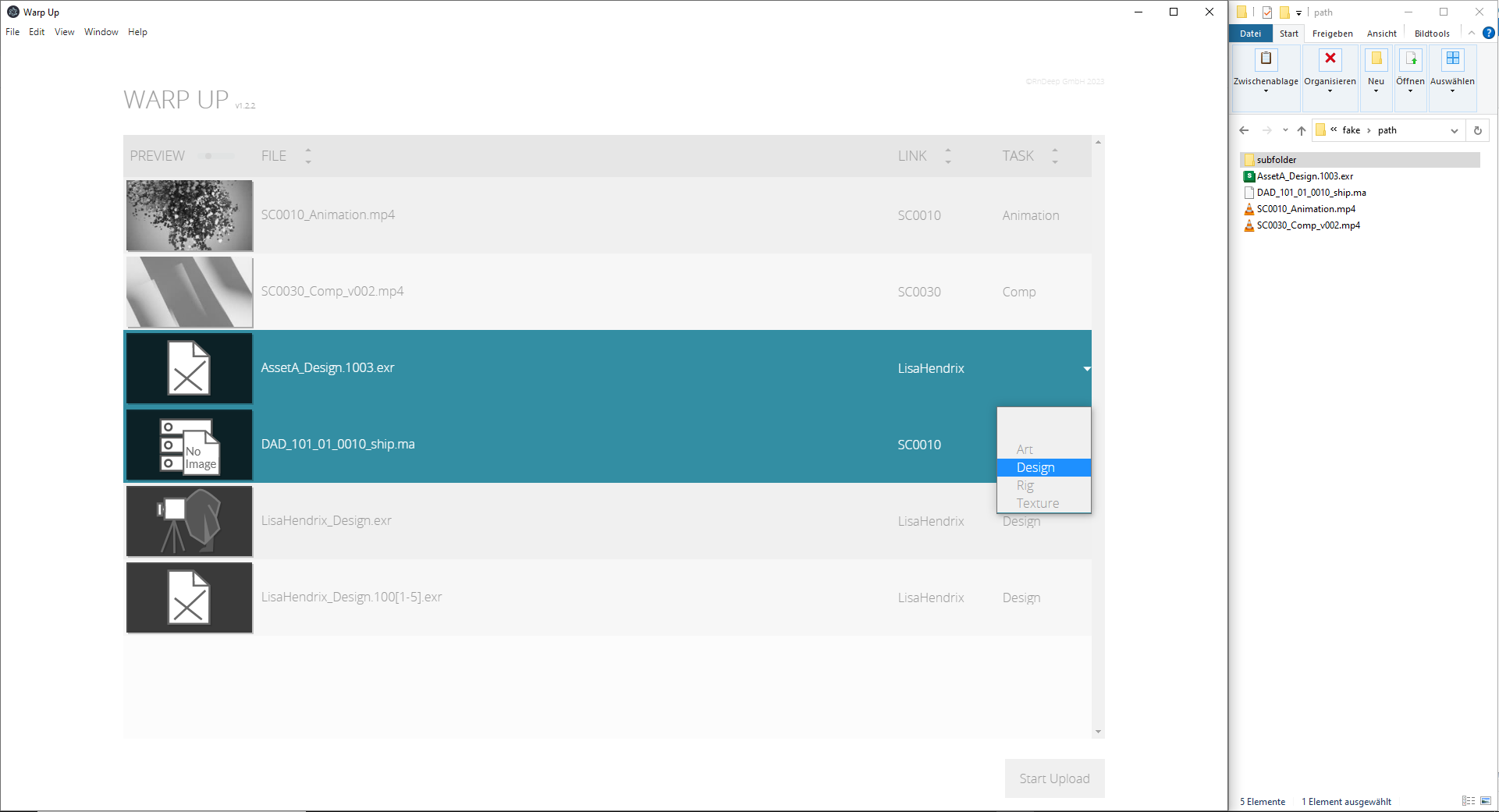
Task: Click the Zwischenablage clipboard icon
Action: click(1266, 59)
